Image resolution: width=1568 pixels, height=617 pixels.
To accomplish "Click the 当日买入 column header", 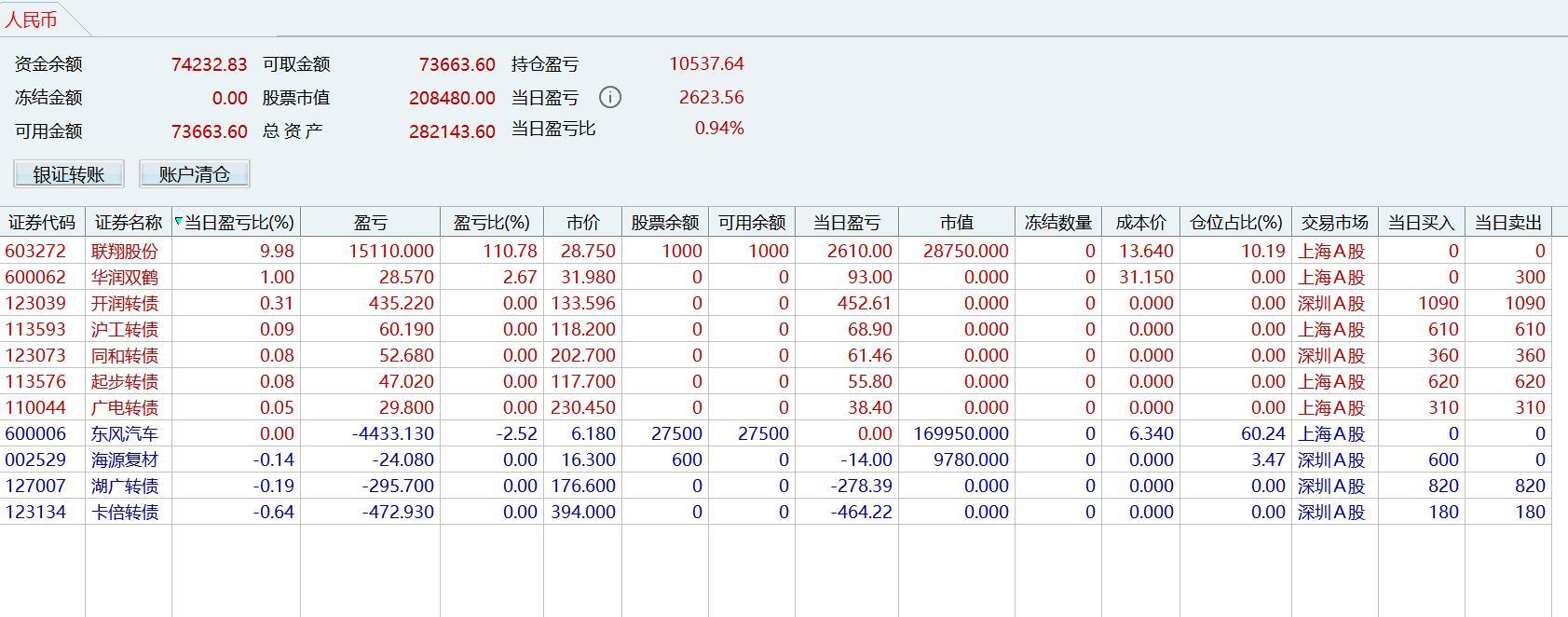I will click(x=1422, y=222).
